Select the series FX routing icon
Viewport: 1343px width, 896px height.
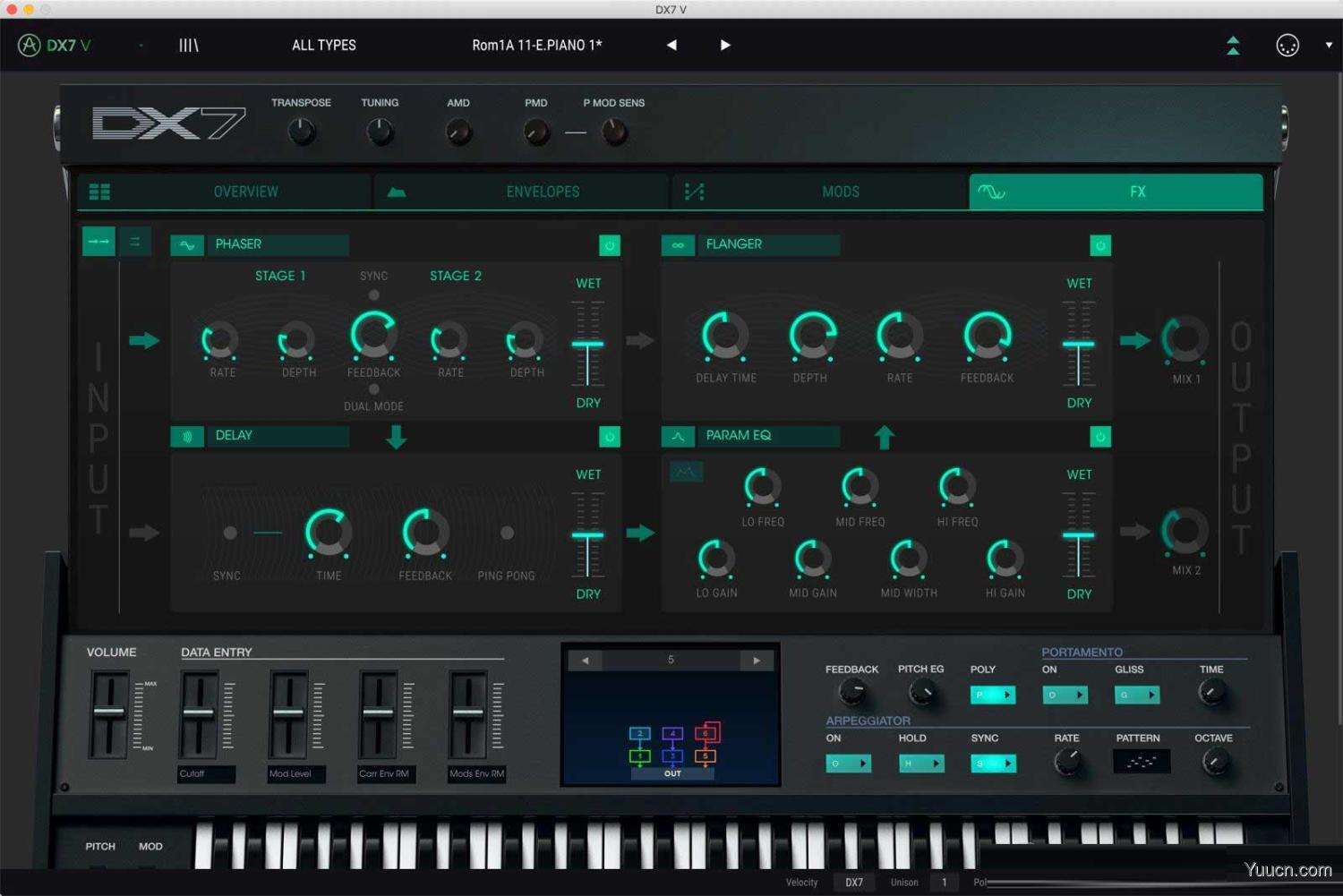point(98,242)
